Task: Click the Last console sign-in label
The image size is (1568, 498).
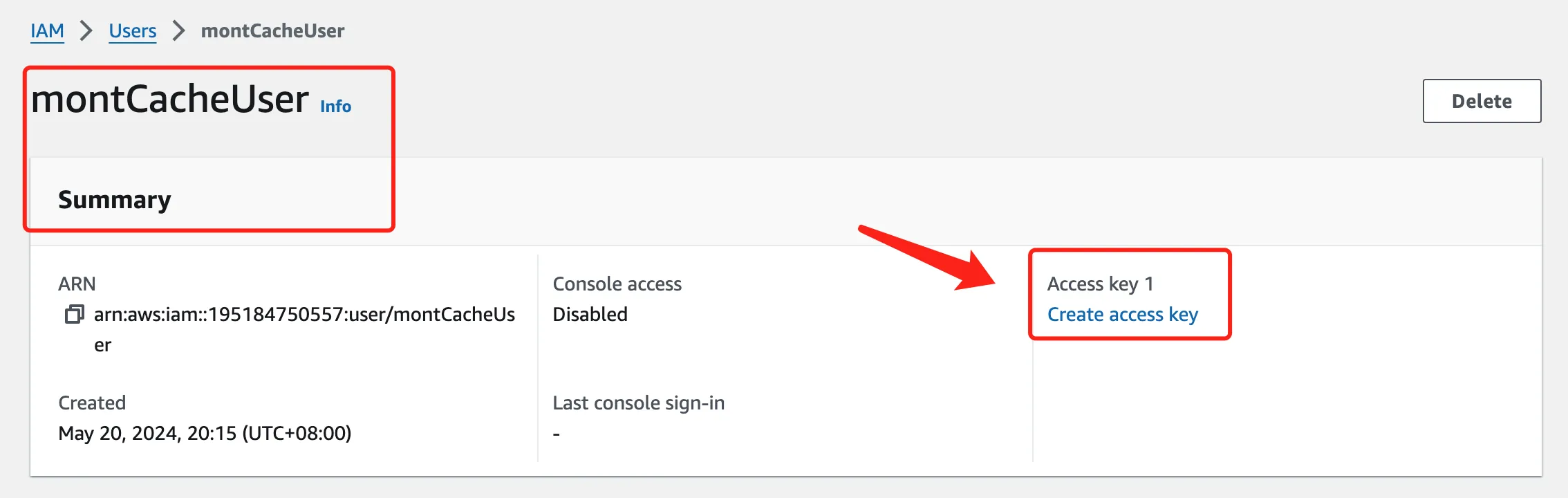Action: point(638,403)
